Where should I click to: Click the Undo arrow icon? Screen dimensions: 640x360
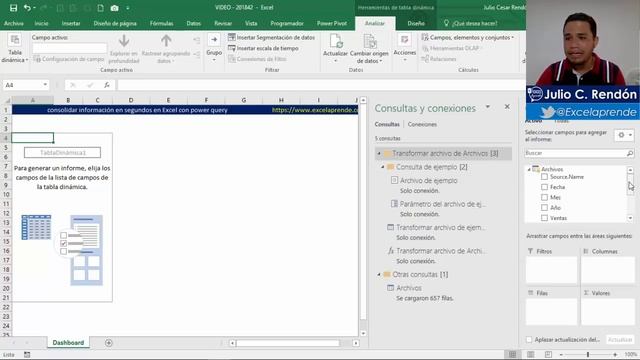coord(27,8)
